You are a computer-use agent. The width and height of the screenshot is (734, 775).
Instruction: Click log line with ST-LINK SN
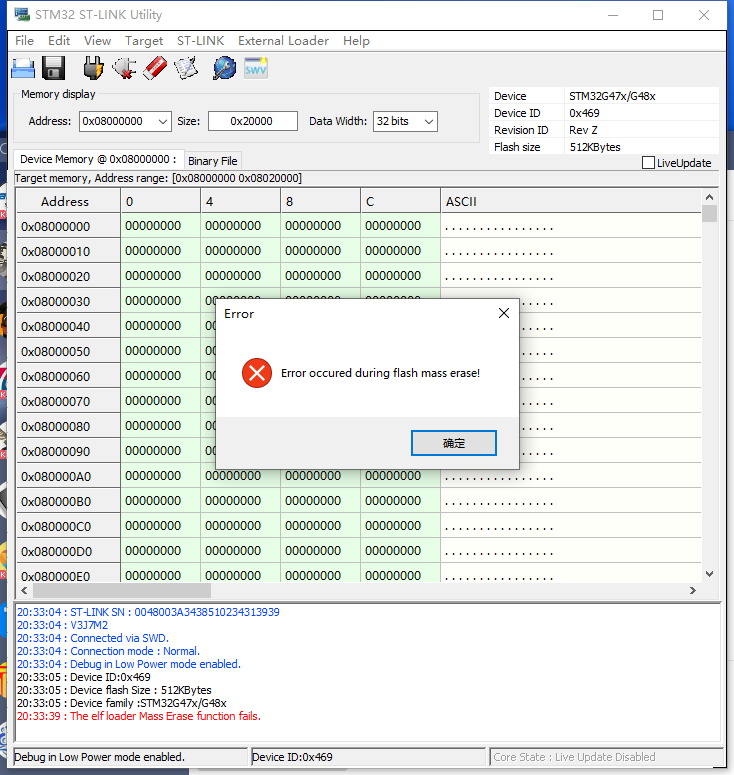148,612
